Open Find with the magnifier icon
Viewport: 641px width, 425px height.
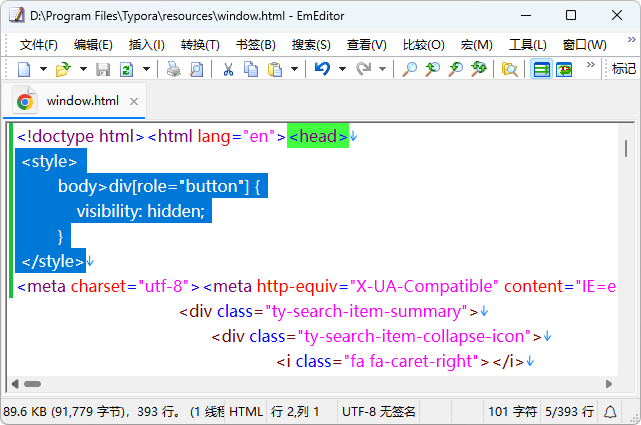410,69
